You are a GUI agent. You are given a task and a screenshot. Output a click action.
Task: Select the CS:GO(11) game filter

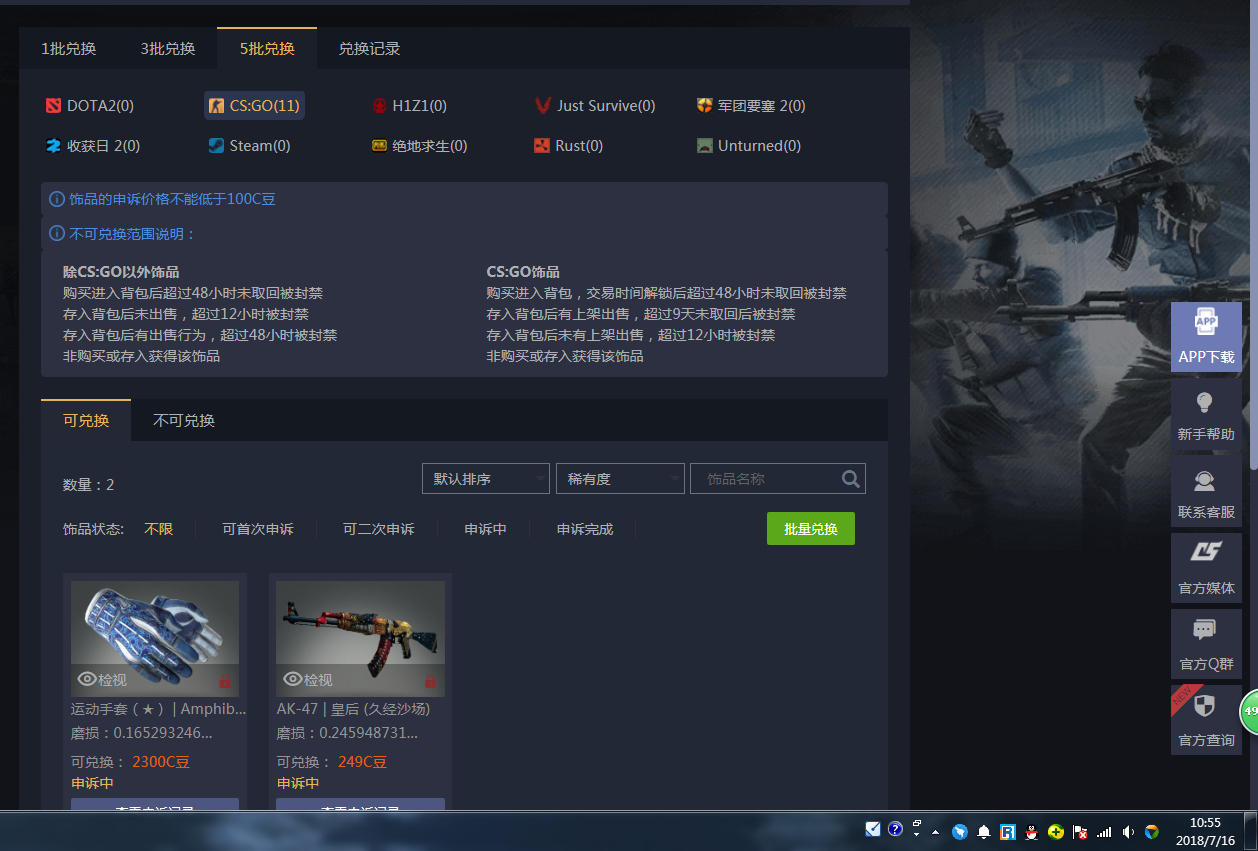[254, 105]
